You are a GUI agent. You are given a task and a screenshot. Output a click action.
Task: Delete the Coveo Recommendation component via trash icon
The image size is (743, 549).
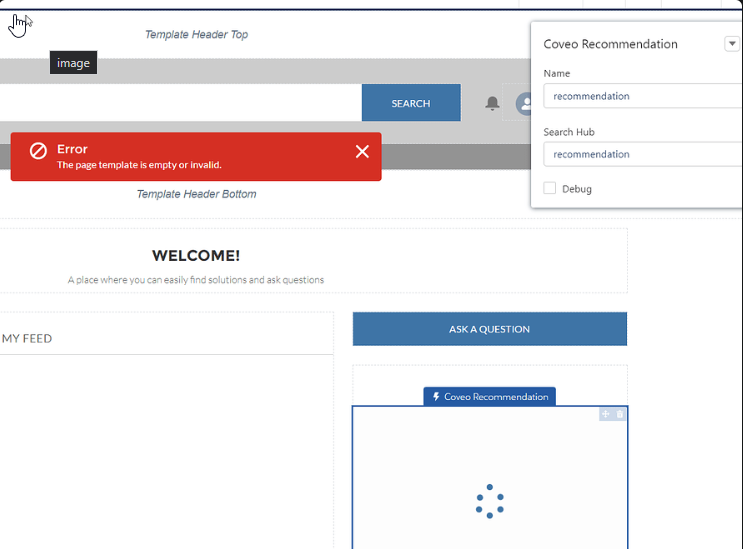point(620,414)
